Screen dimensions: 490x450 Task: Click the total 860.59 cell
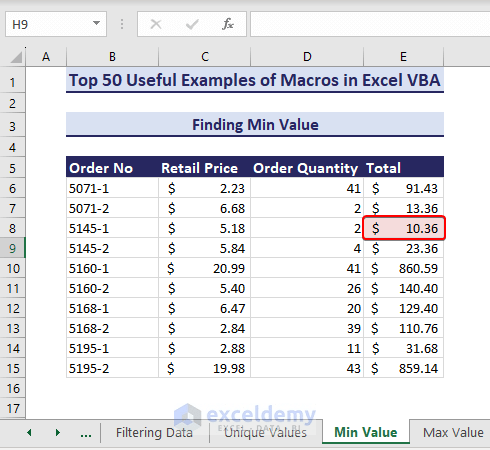(x=404, y=268)
